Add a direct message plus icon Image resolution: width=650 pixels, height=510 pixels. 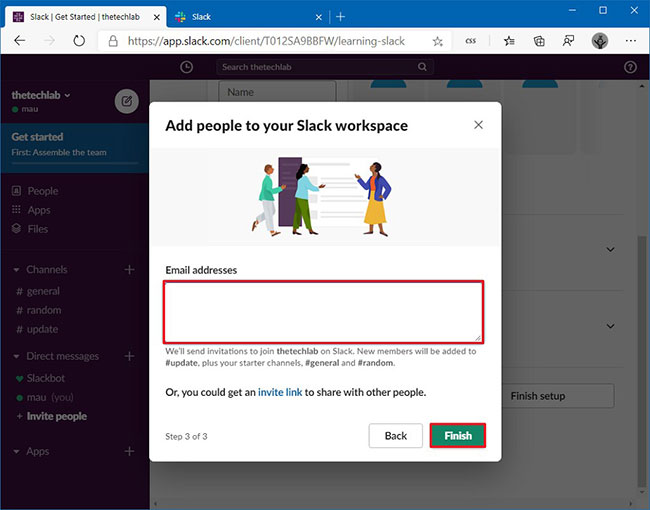tap(129, 356)
